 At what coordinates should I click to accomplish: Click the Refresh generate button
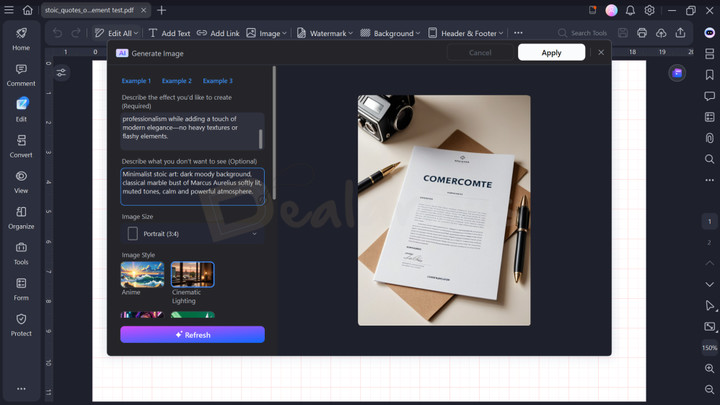click(192, 335)
